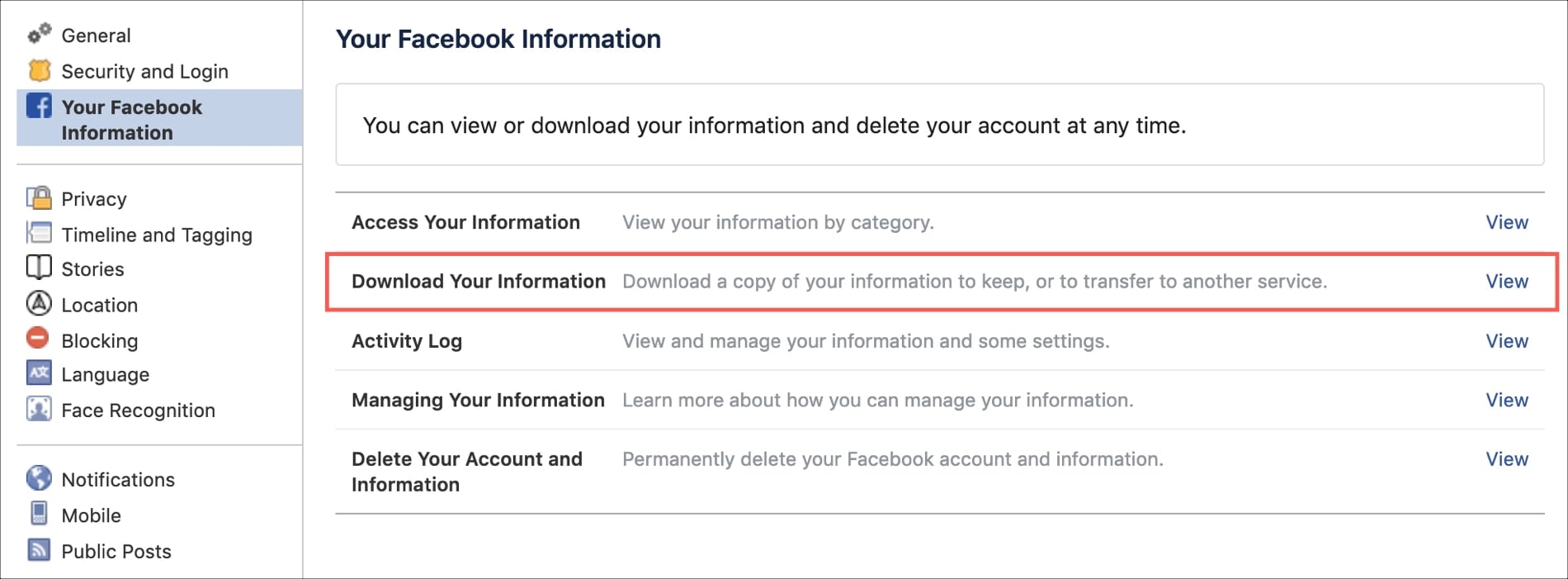Click the Notifications globe icon
Image resolution: width=1568 pixels, height=579 pixels.
click(x=39, y=478)
